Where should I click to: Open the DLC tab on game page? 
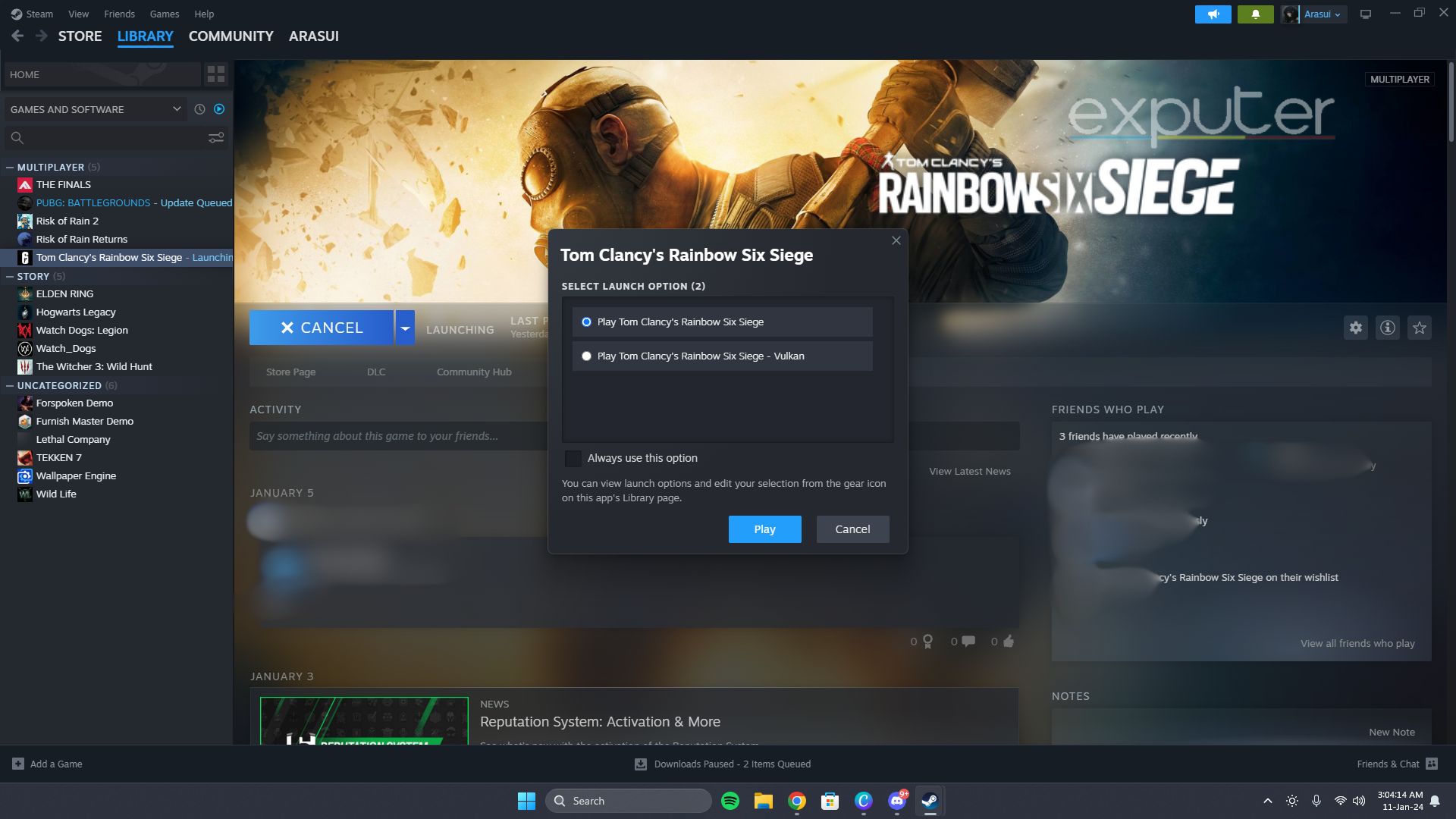[x=376, y=372]
